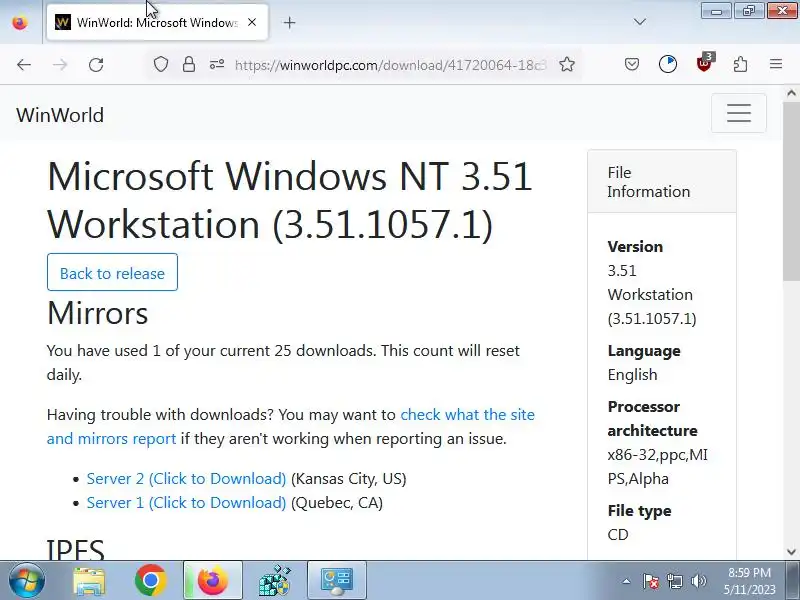Open Action Center flag icon
This screenshot has width=800, height=600.
click(x=651, y=581)
